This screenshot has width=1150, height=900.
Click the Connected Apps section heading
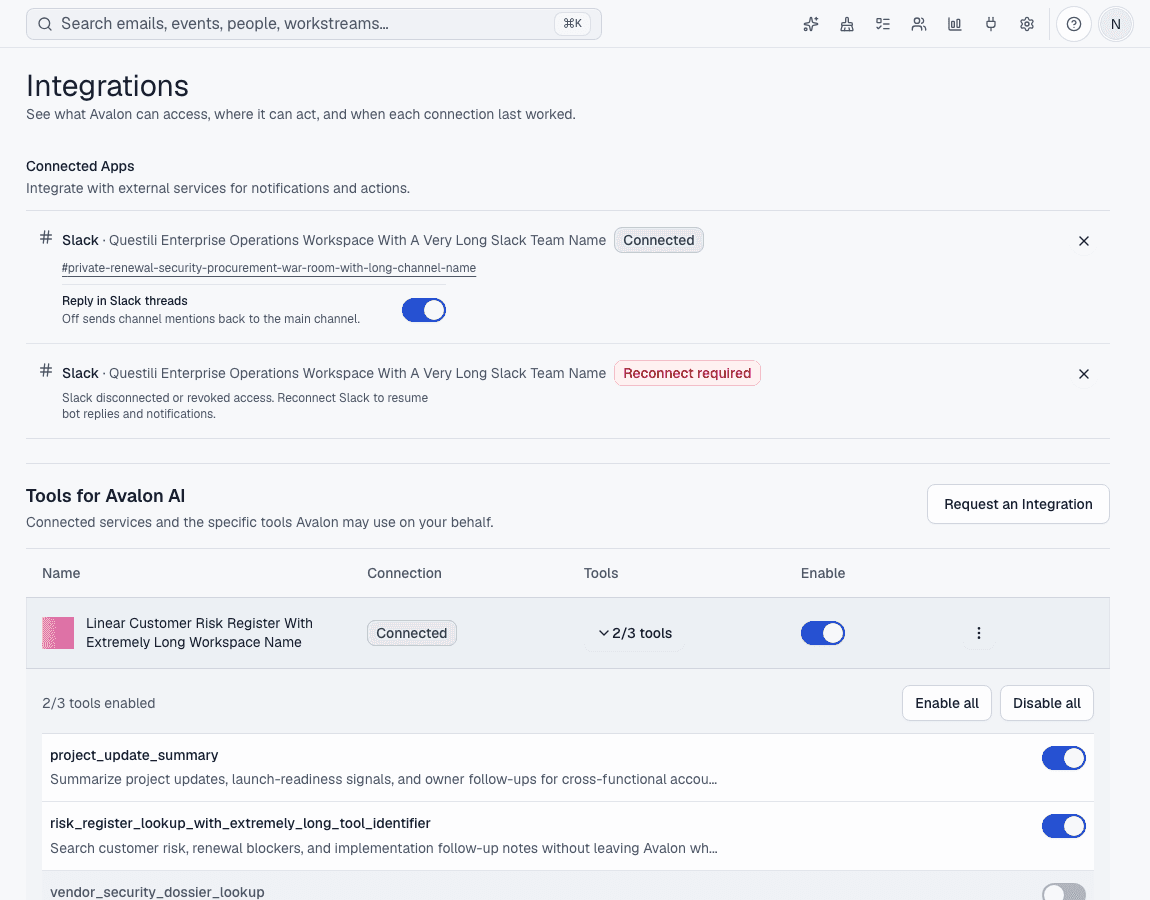click(x=80, y=167)
